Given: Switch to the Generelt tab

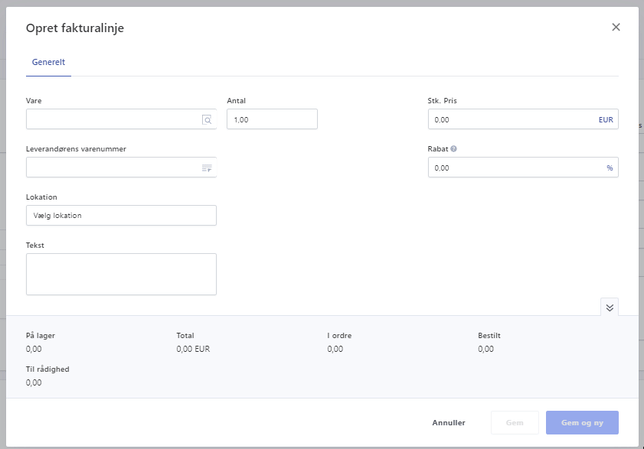Looking at the screenshot, I should [x=48, y=62].
